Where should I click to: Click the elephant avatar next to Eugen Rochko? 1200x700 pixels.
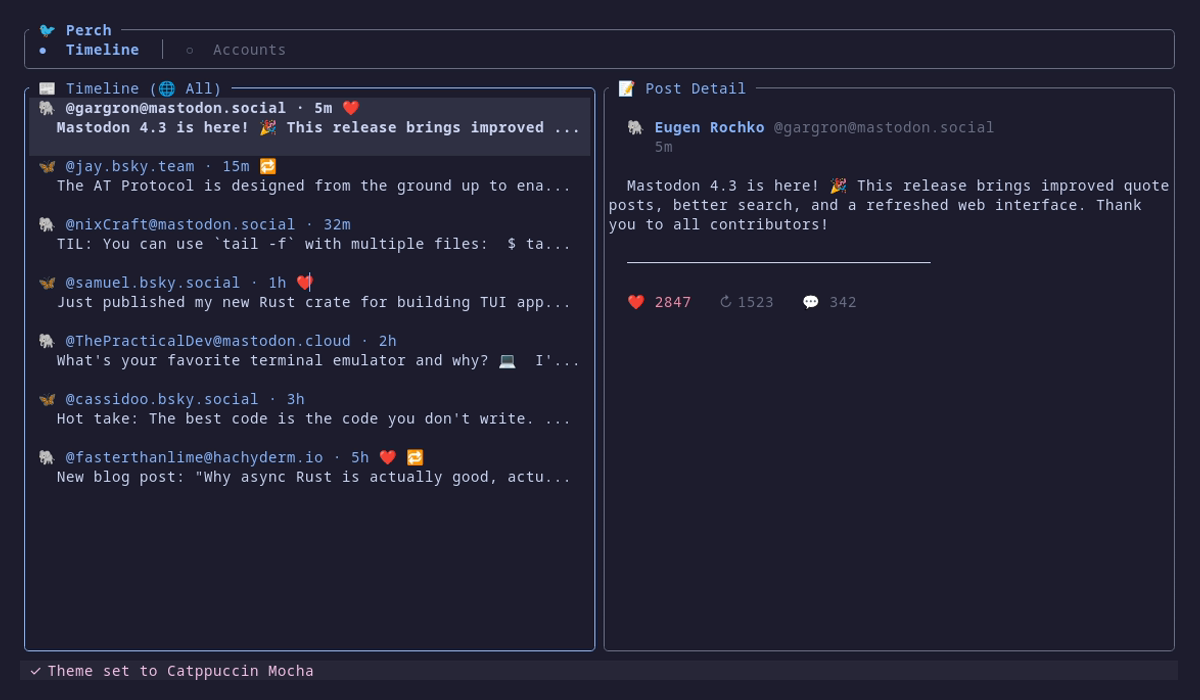pos(635,127)
